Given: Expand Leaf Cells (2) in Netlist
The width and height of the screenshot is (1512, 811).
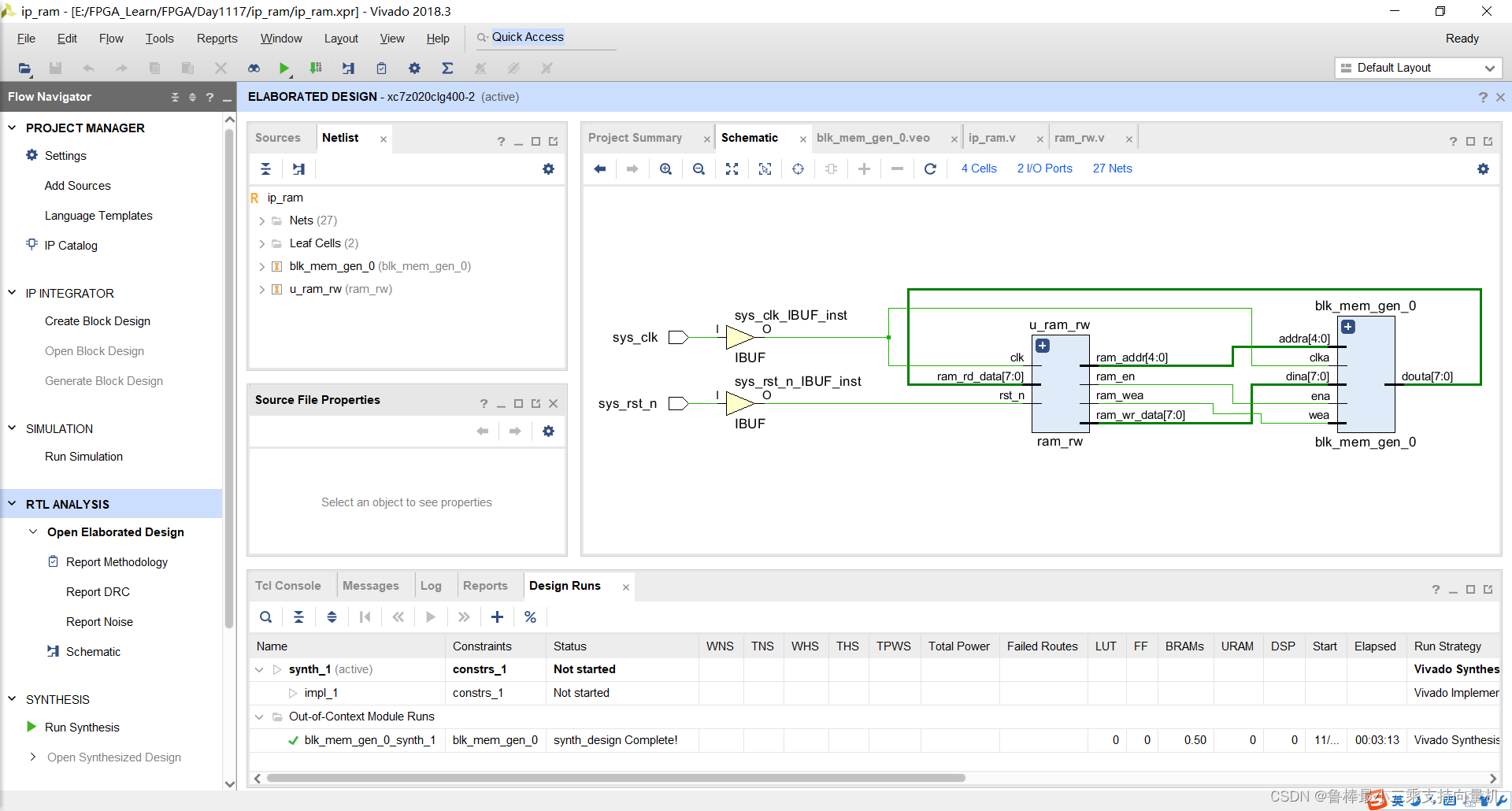Looking at the screenshot, I should [262, 244].
